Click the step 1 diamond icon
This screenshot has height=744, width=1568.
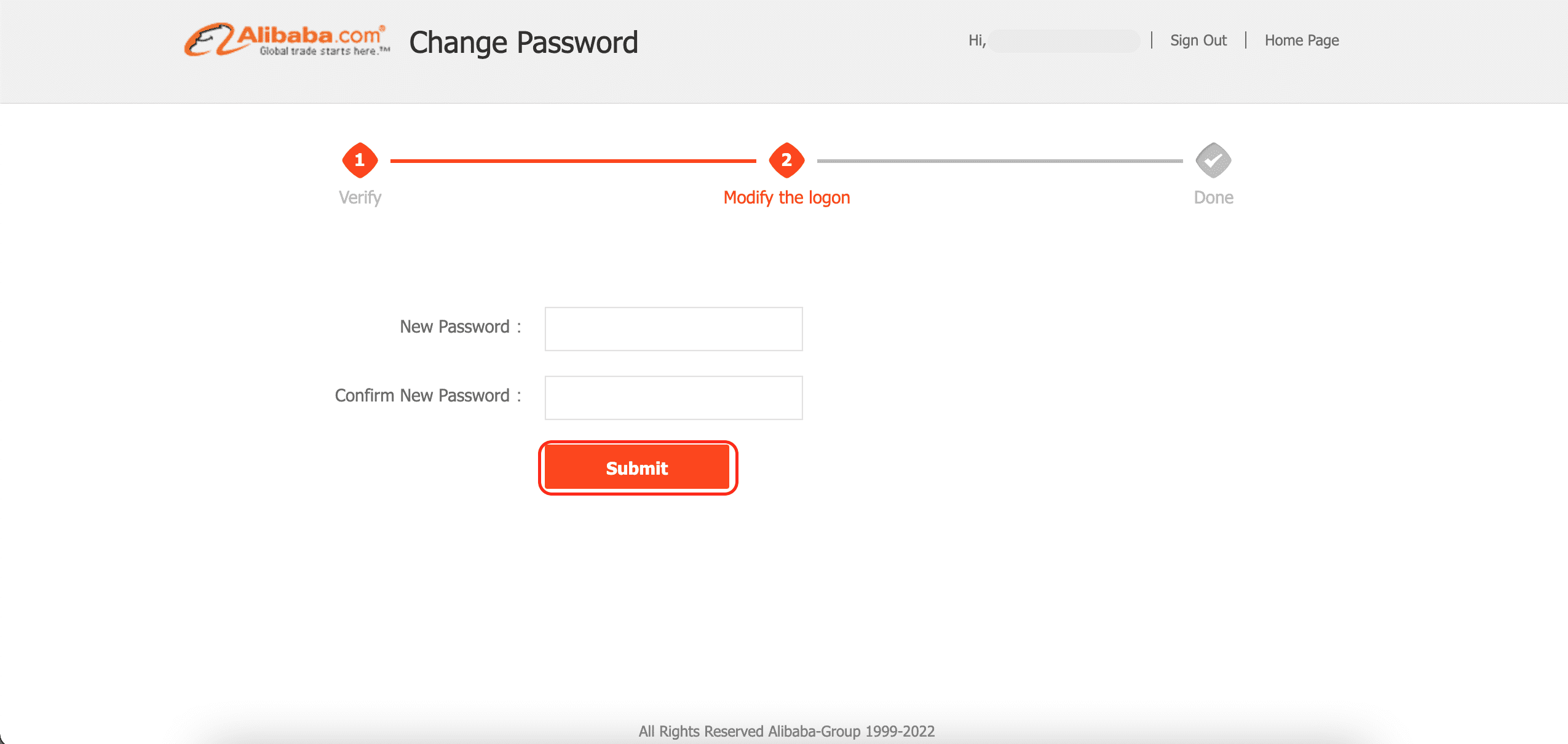(x=360, y=160)
